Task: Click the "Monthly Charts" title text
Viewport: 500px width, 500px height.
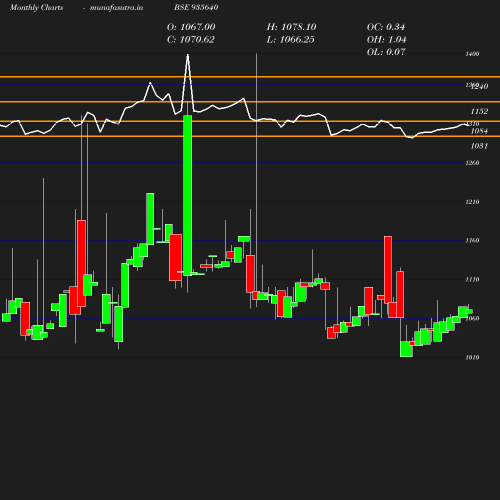Action: coord(36,7)
